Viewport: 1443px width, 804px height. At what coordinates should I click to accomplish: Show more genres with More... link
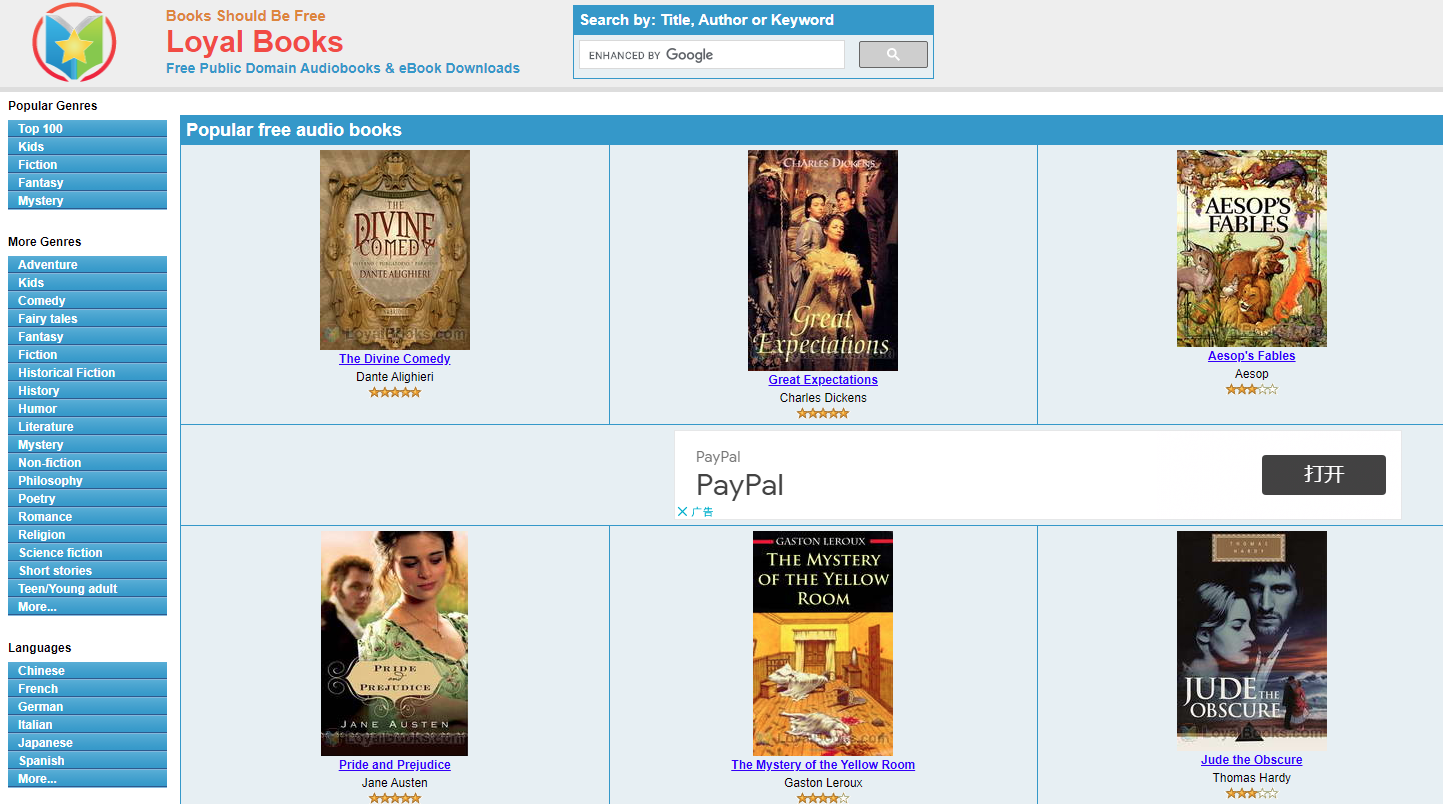pos(87,607)
